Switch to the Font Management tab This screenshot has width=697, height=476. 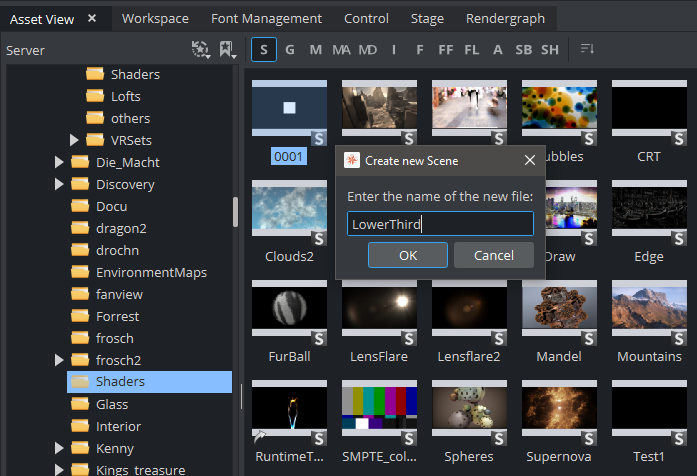coord(266,18)
